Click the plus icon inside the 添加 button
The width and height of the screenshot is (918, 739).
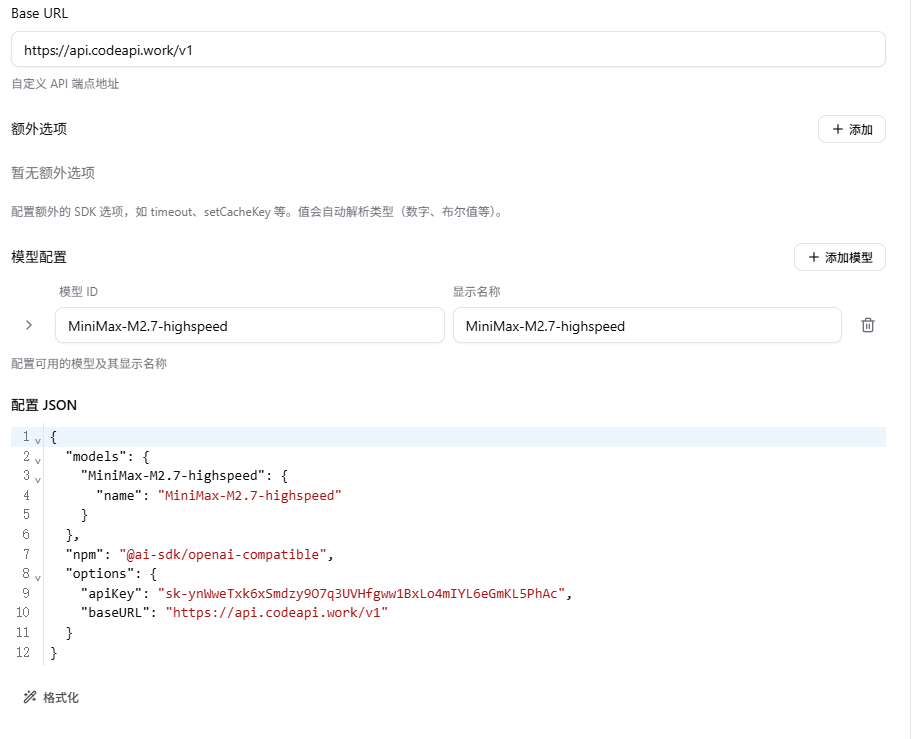[840, 129]
